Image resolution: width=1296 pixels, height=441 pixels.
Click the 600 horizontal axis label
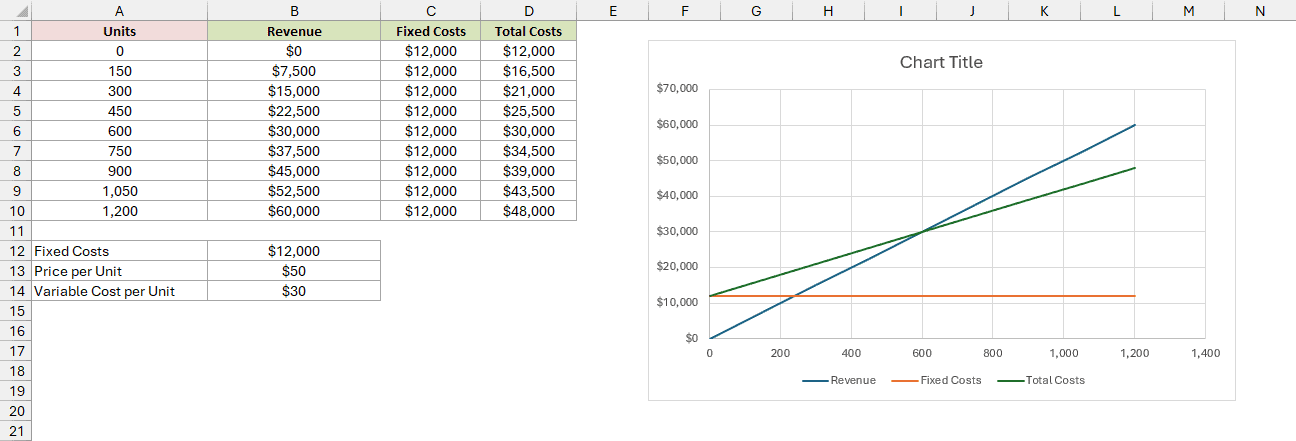click(x=922, y=353)
